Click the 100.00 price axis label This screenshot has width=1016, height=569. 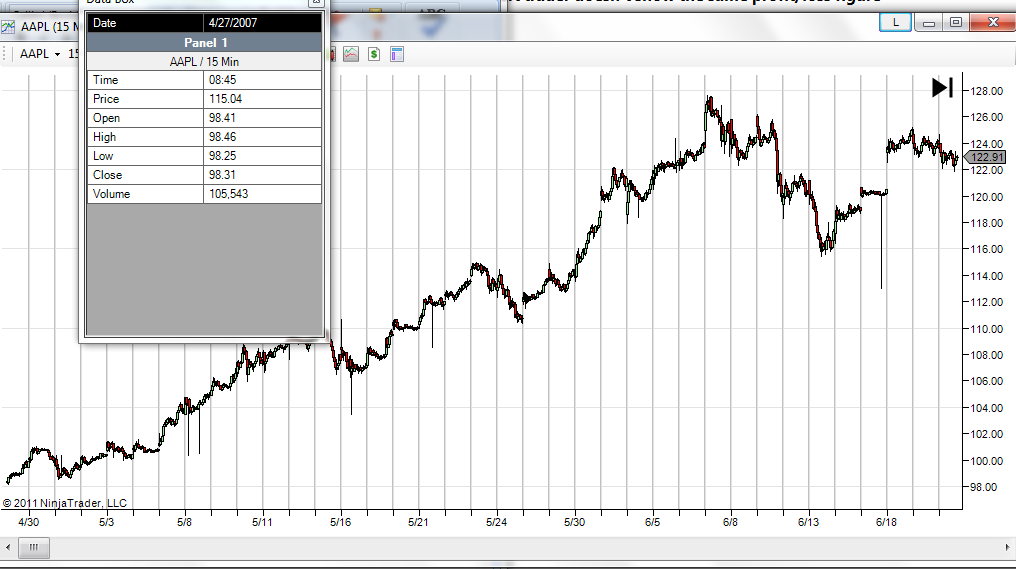986,461
